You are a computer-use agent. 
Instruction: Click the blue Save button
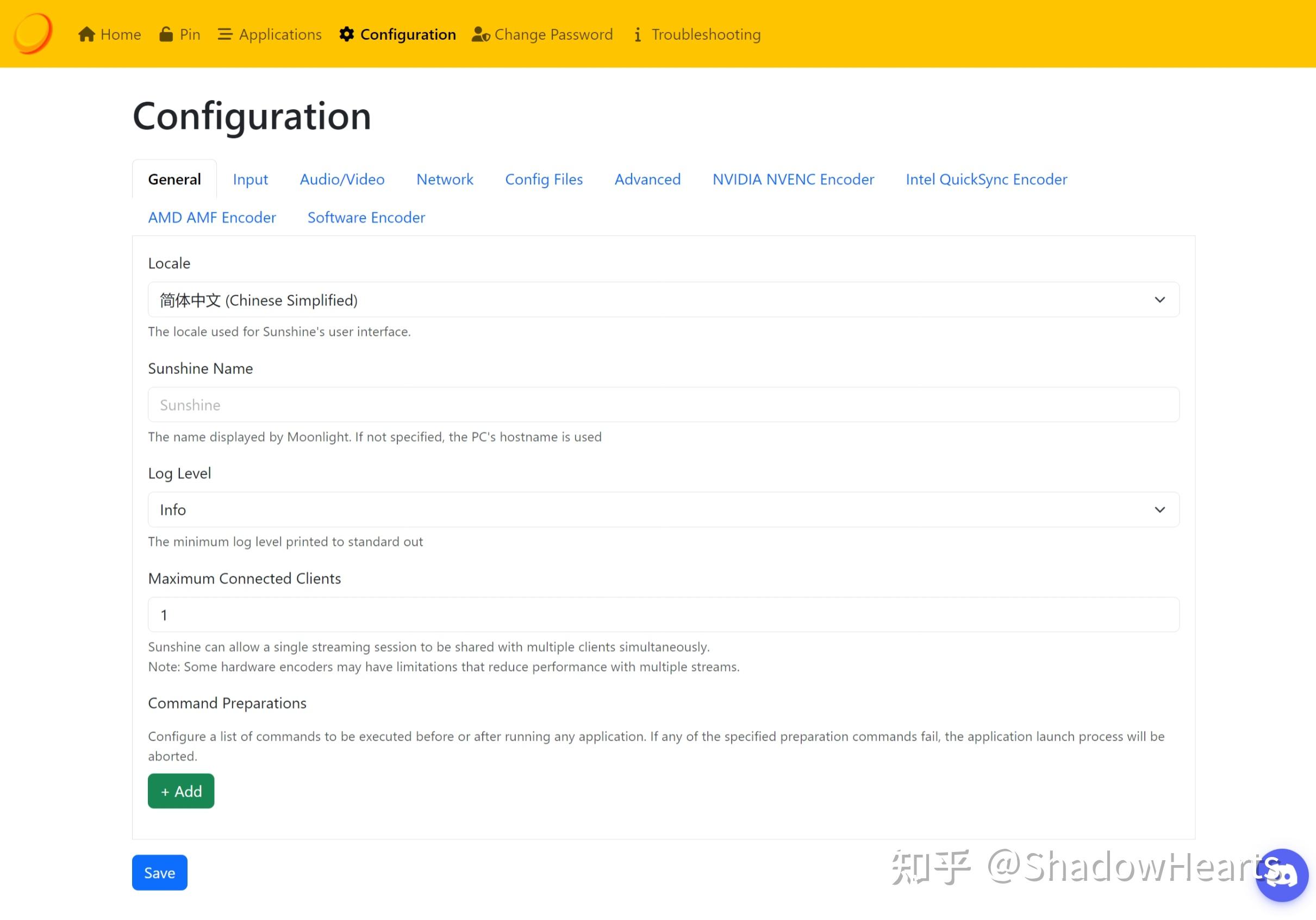click(159, 873)
